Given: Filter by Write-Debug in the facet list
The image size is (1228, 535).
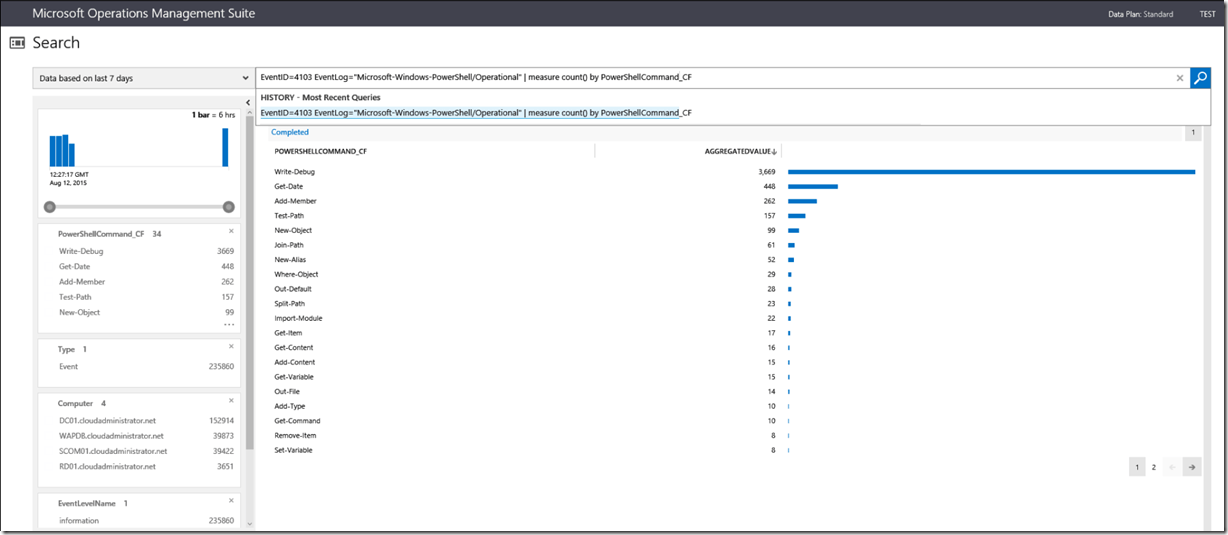Looking at the screenshot, I should pos(81,251).
